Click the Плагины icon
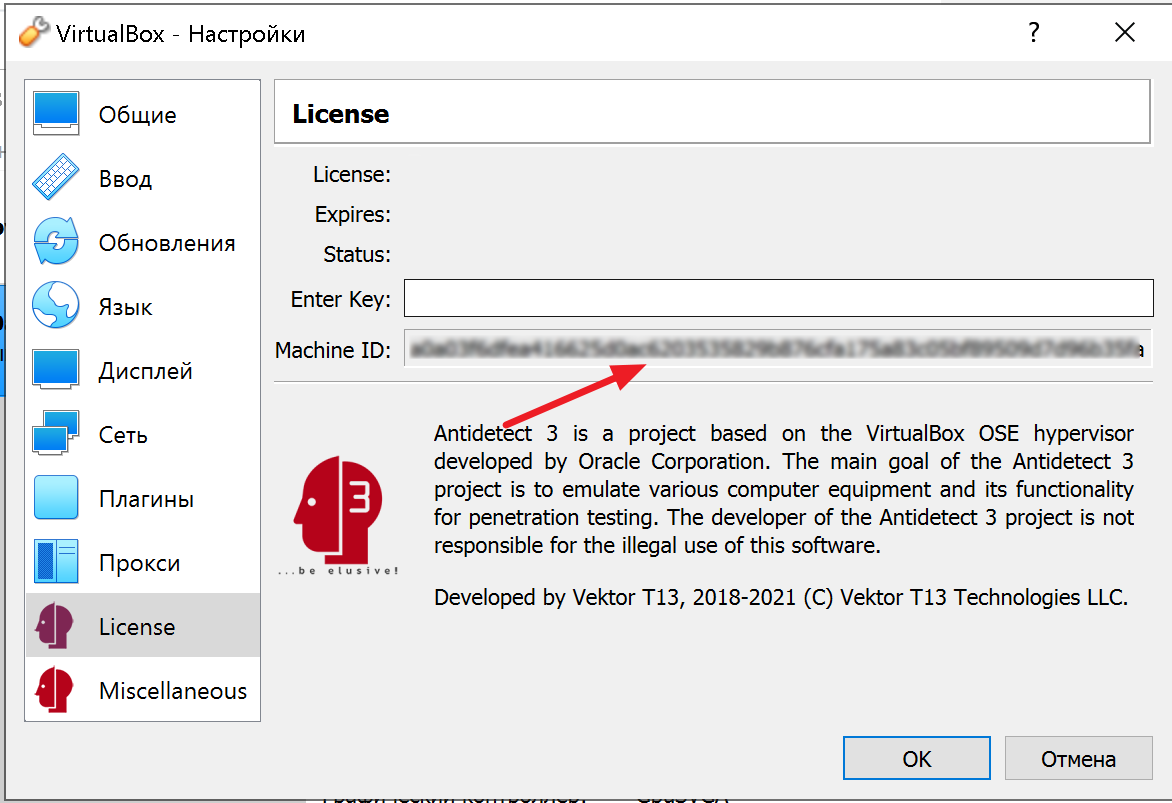The image size is (1172, 803). 56,497
